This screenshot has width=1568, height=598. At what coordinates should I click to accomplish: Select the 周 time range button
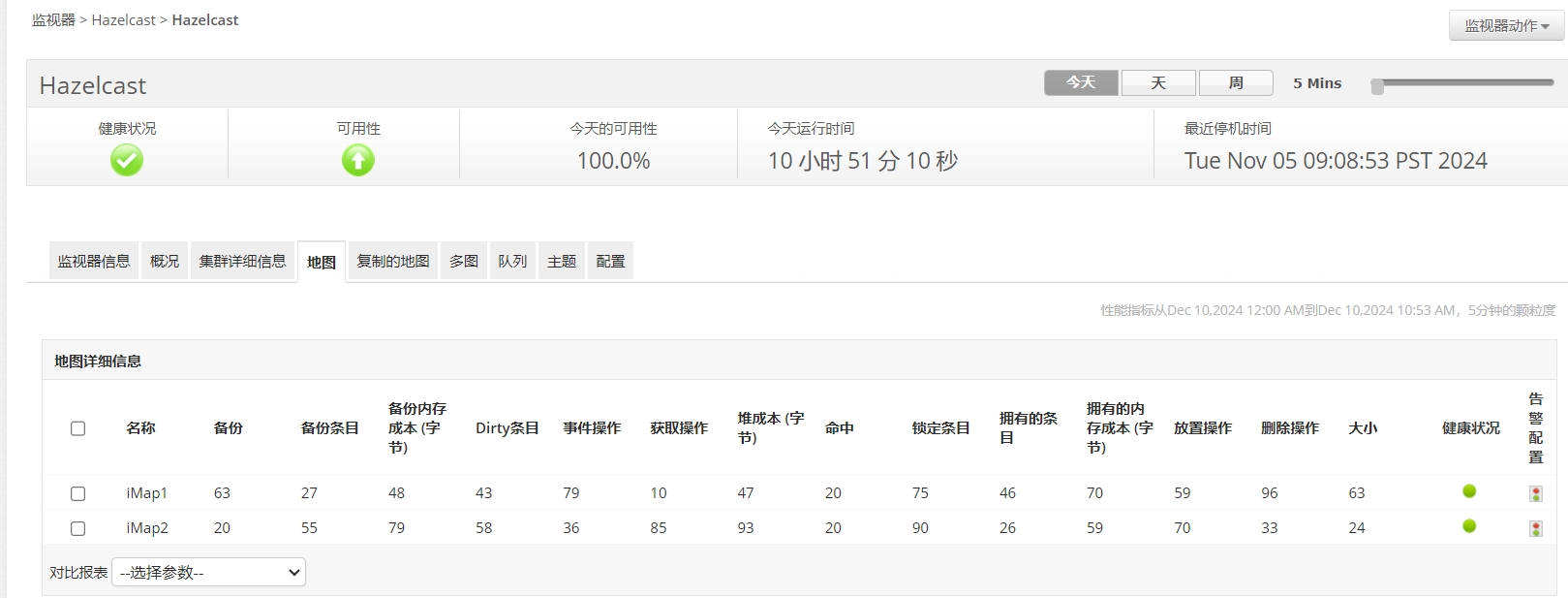1236,82
